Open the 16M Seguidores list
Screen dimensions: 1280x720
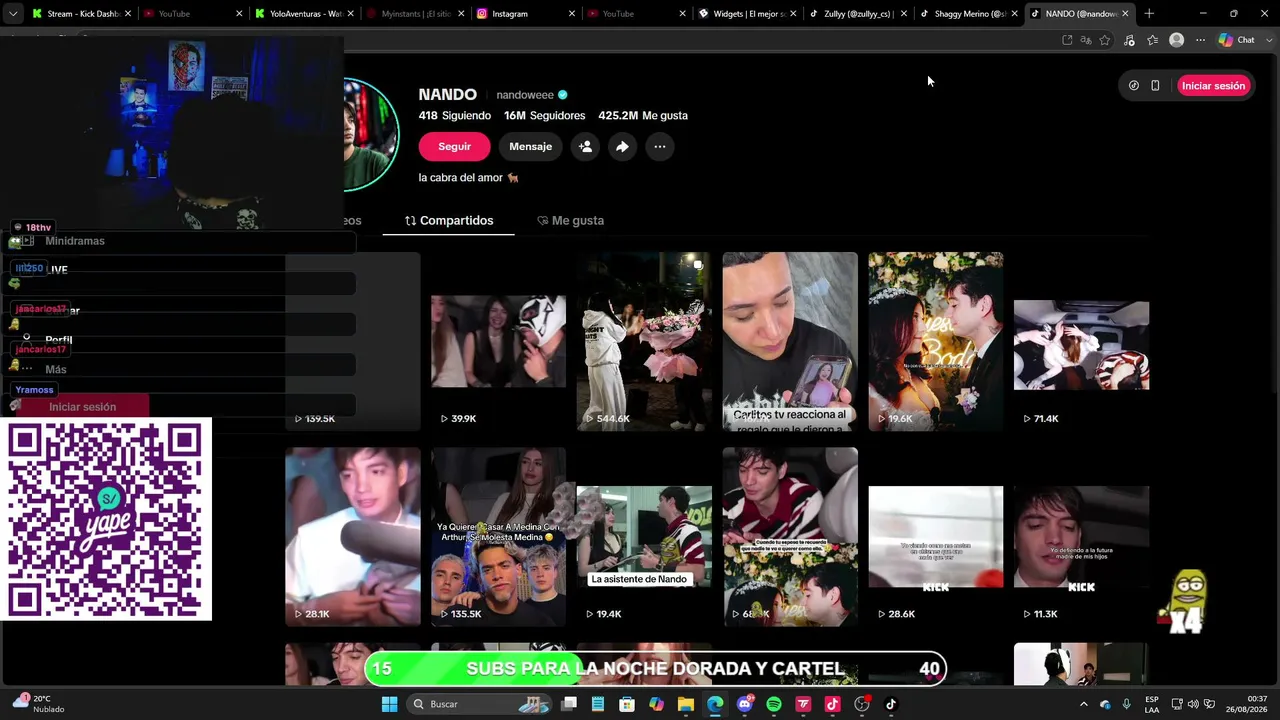[x=544, y=116]
